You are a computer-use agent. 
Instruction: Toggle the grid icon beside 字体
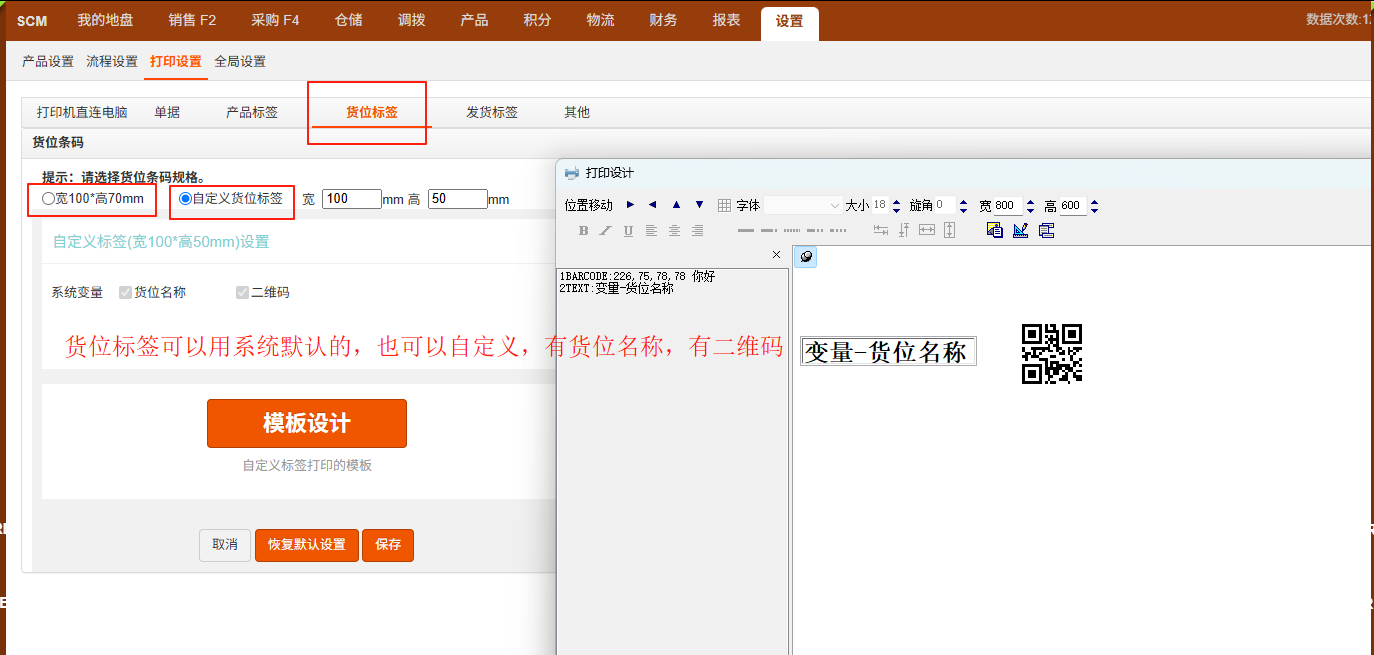click(x=725, y=205)
